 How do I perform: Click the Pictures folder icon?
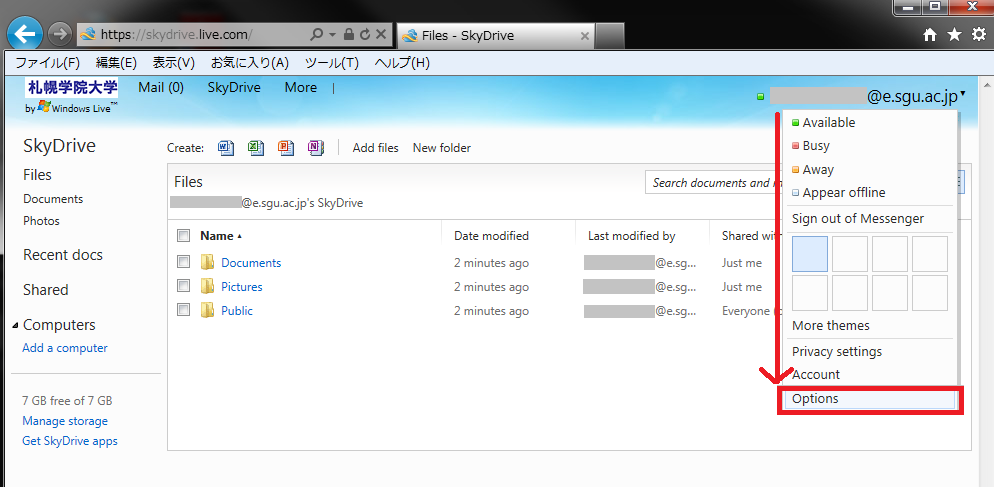(x=207, y=287)
